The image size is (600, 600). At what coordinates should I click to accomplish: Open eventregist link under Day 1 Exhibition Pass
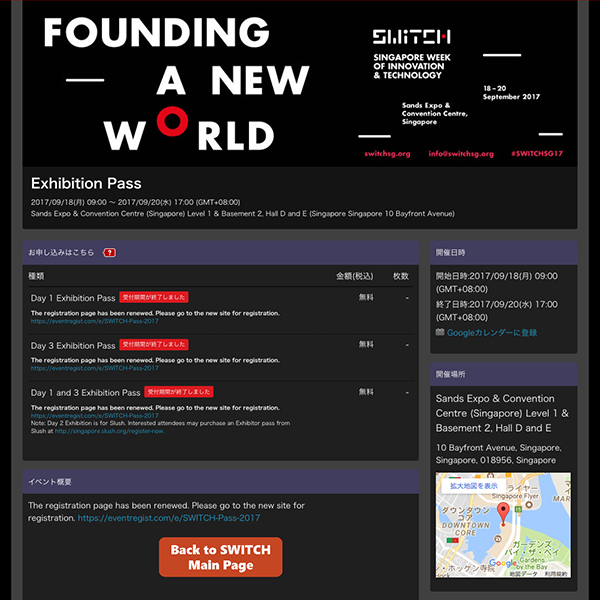pos(94,321)
